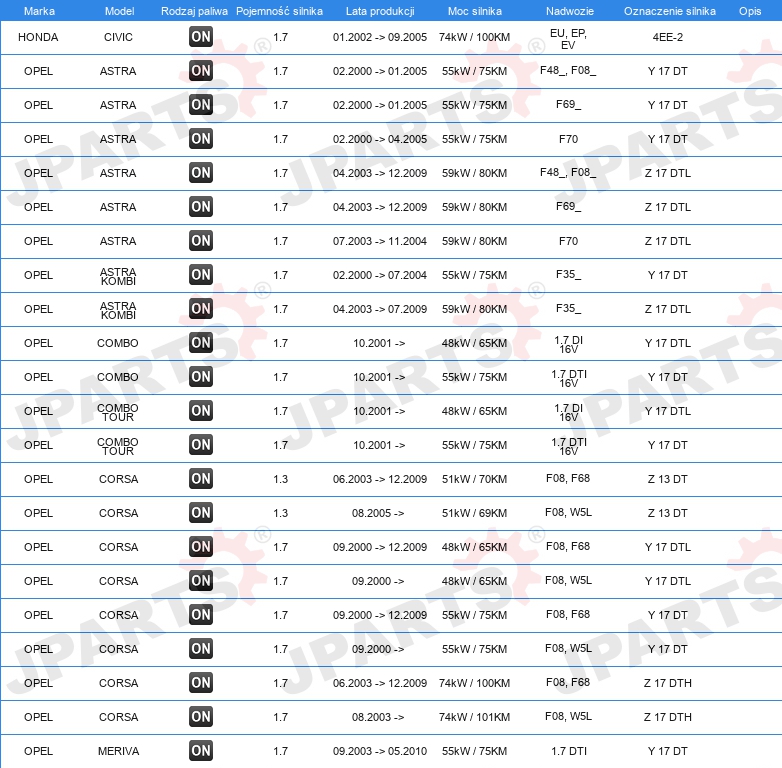782x768 pixels.
Task: Click ON icon in Corsa 1.3 51kW/69KM row
Action: point(201,513)
